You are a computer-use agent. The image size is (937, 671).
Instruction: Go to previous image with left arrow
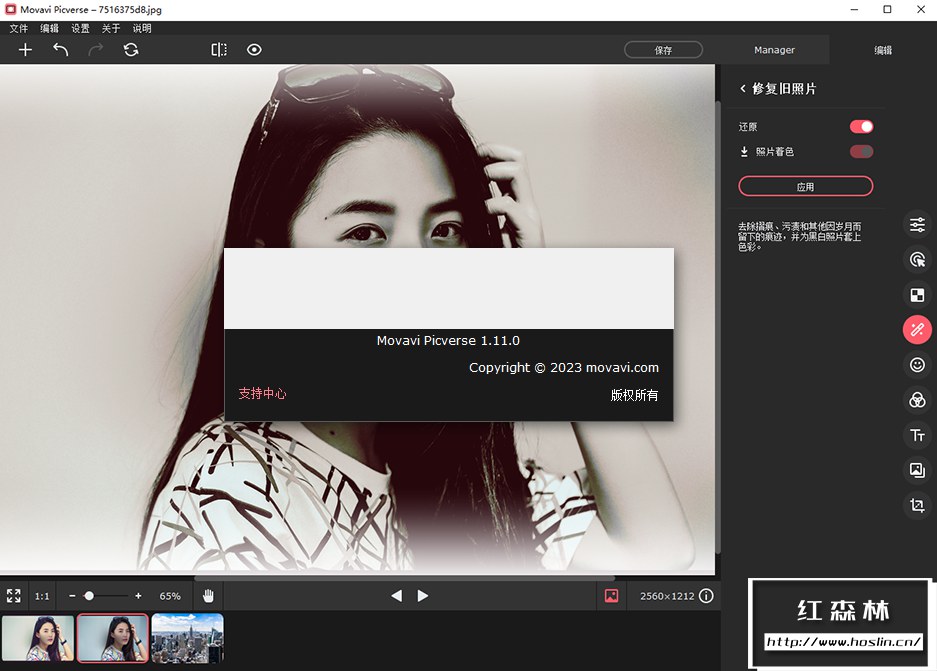tap(396, 596)
